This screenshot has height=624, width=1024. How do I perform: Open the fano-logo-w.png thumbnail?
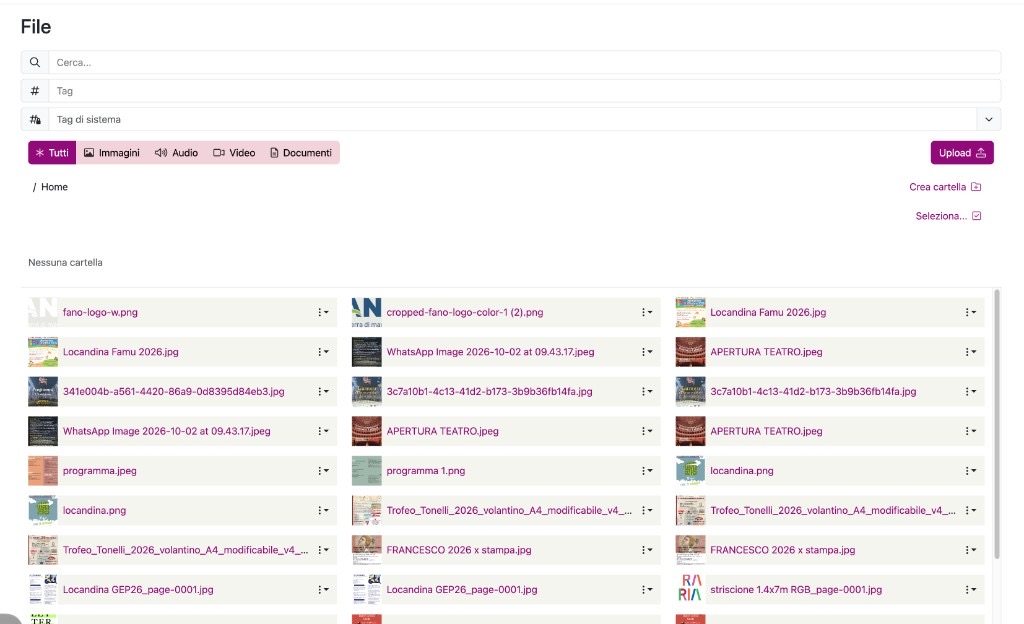[x=42, y=312]
